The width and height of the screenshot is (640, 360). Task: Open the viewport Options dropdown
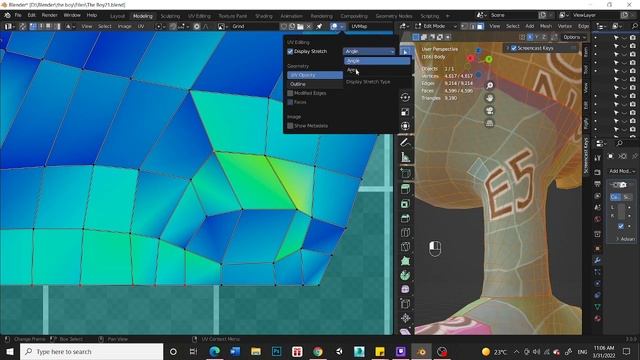pos(574,37)
